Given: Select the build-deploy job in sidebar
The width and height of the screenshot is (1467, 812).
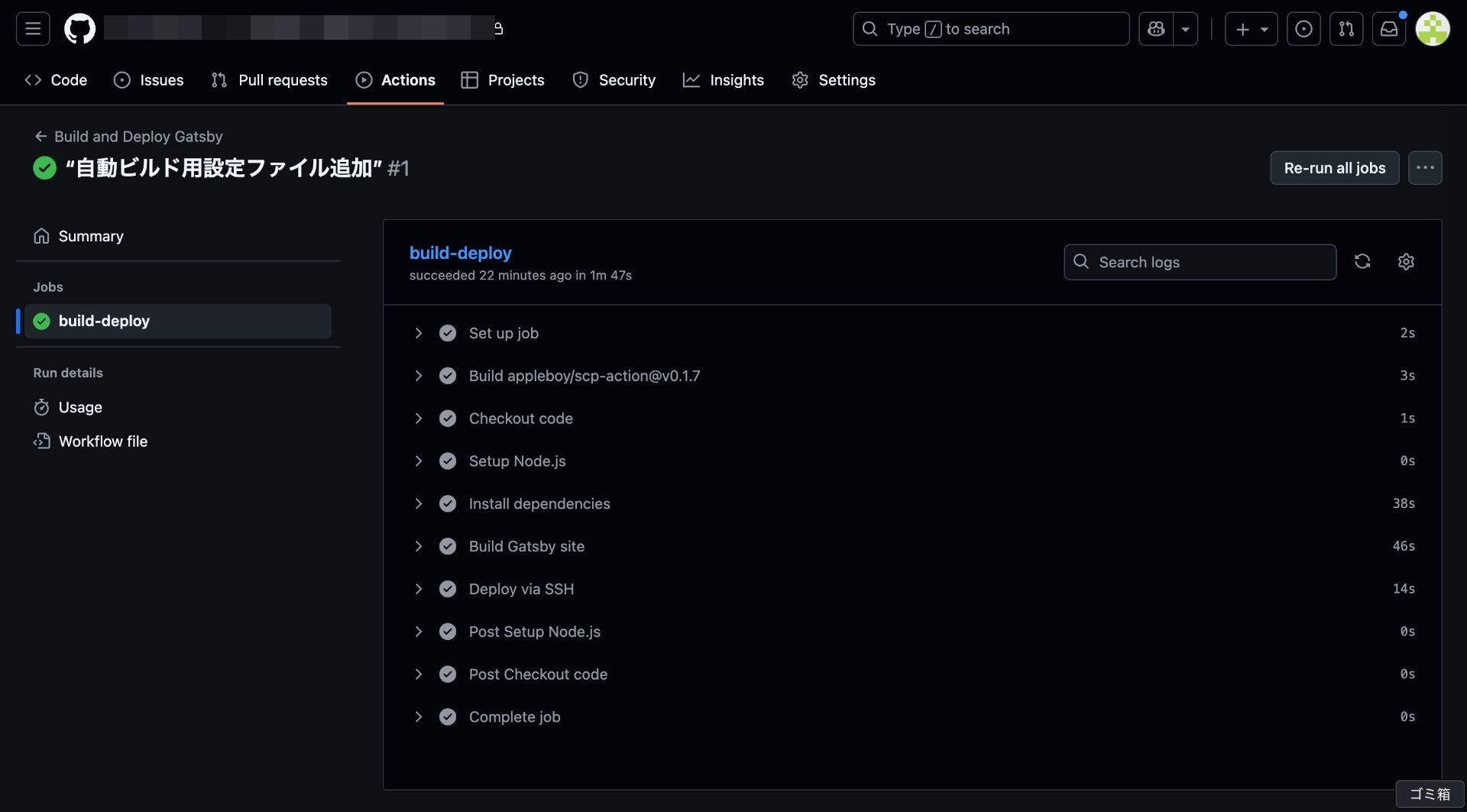Looking at the screenshot, I should click(x=178, y=322).
